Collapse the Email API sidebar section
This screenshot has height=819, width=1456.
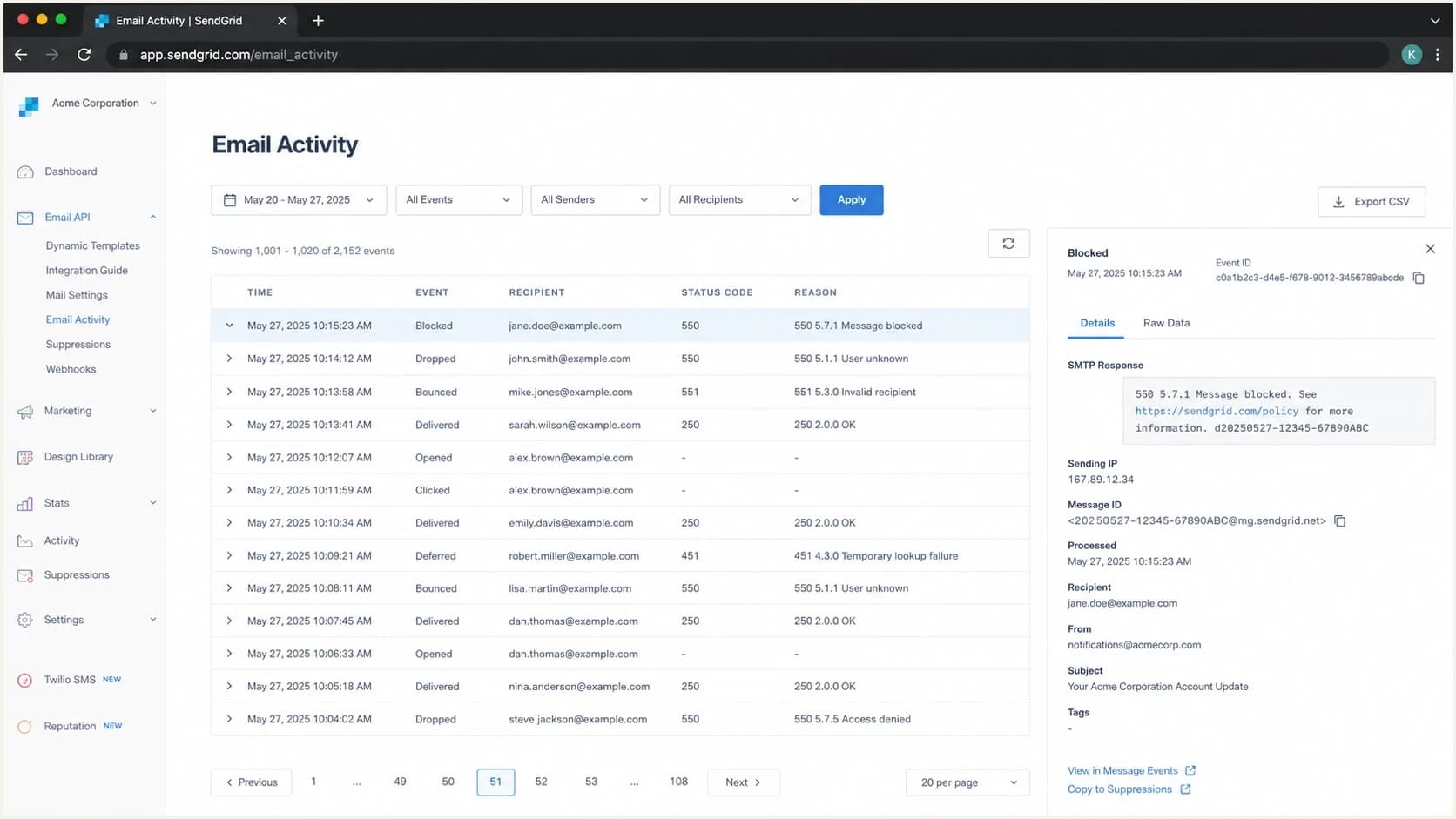click(x=153, y=218)
